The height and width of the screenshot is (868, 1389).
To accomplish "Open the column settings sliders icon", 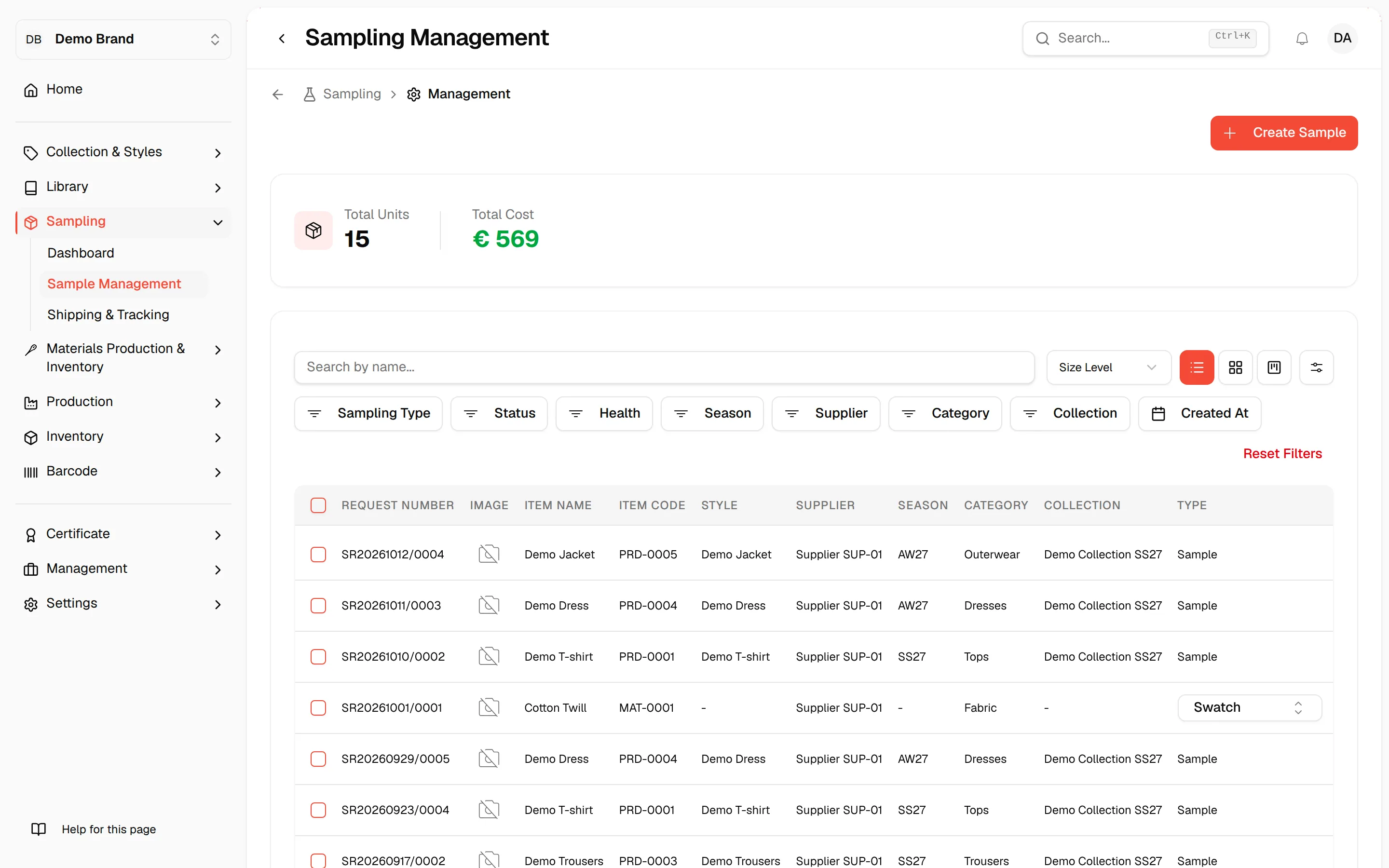I will 1317,367.
